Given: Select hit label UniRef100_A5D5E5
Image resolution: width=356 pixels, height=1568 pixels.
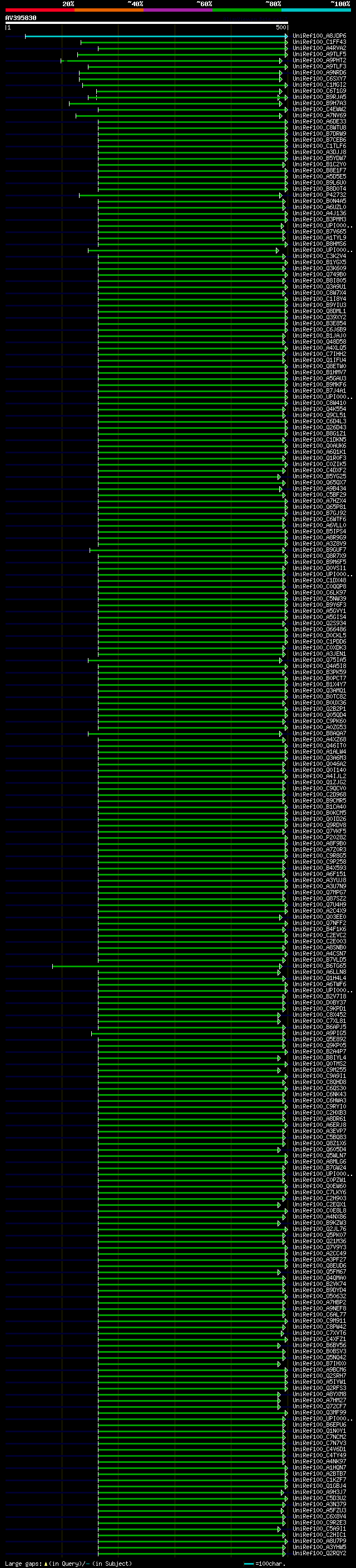Looking at the screenshot, I should coord(319,176).
